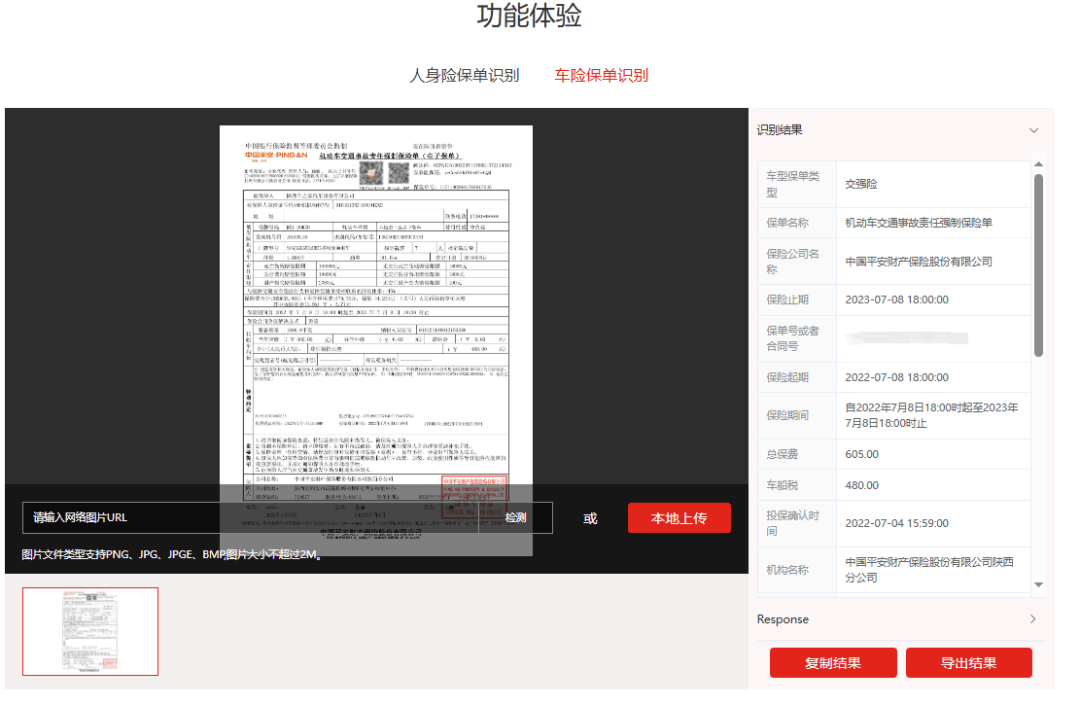Click the 机构名称 field label
Image resolution: width=1080 pixels, height=705 pixels.
pos(787,570)
